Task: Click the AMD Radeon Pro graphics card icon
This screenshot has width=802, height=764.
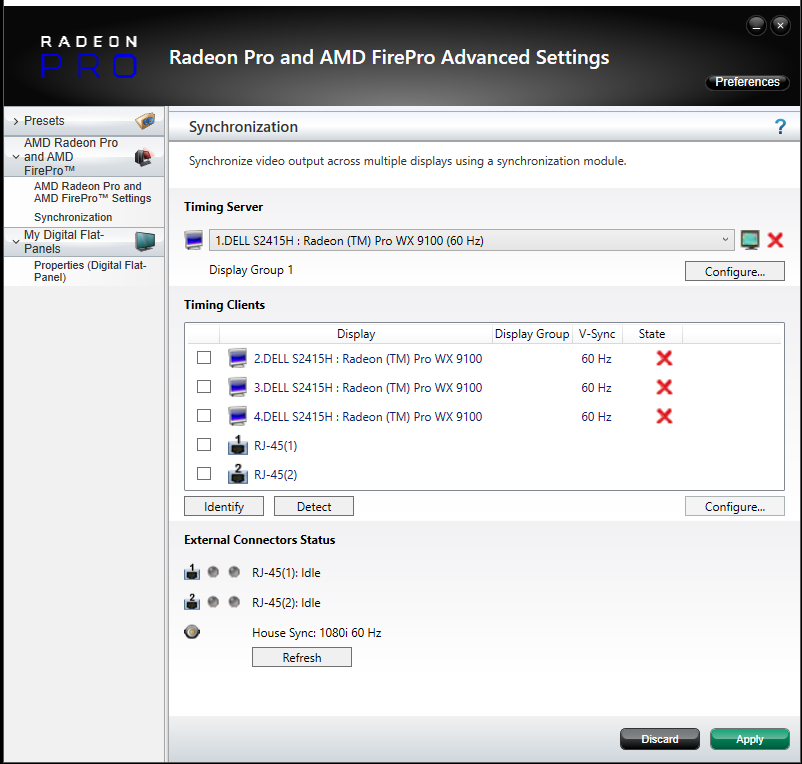Action: pyautogui.click(x=144, y=157)
